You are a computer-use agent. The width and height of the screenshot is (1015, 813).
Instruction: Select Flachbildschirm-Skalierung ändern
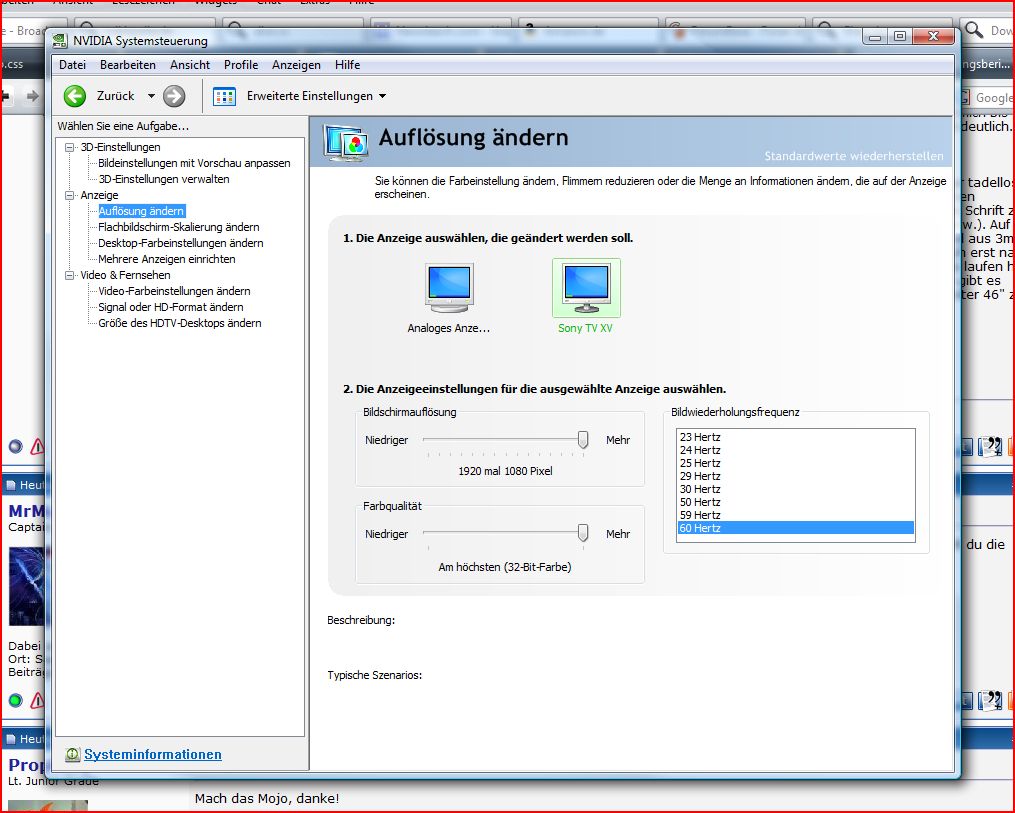(179, 227)
